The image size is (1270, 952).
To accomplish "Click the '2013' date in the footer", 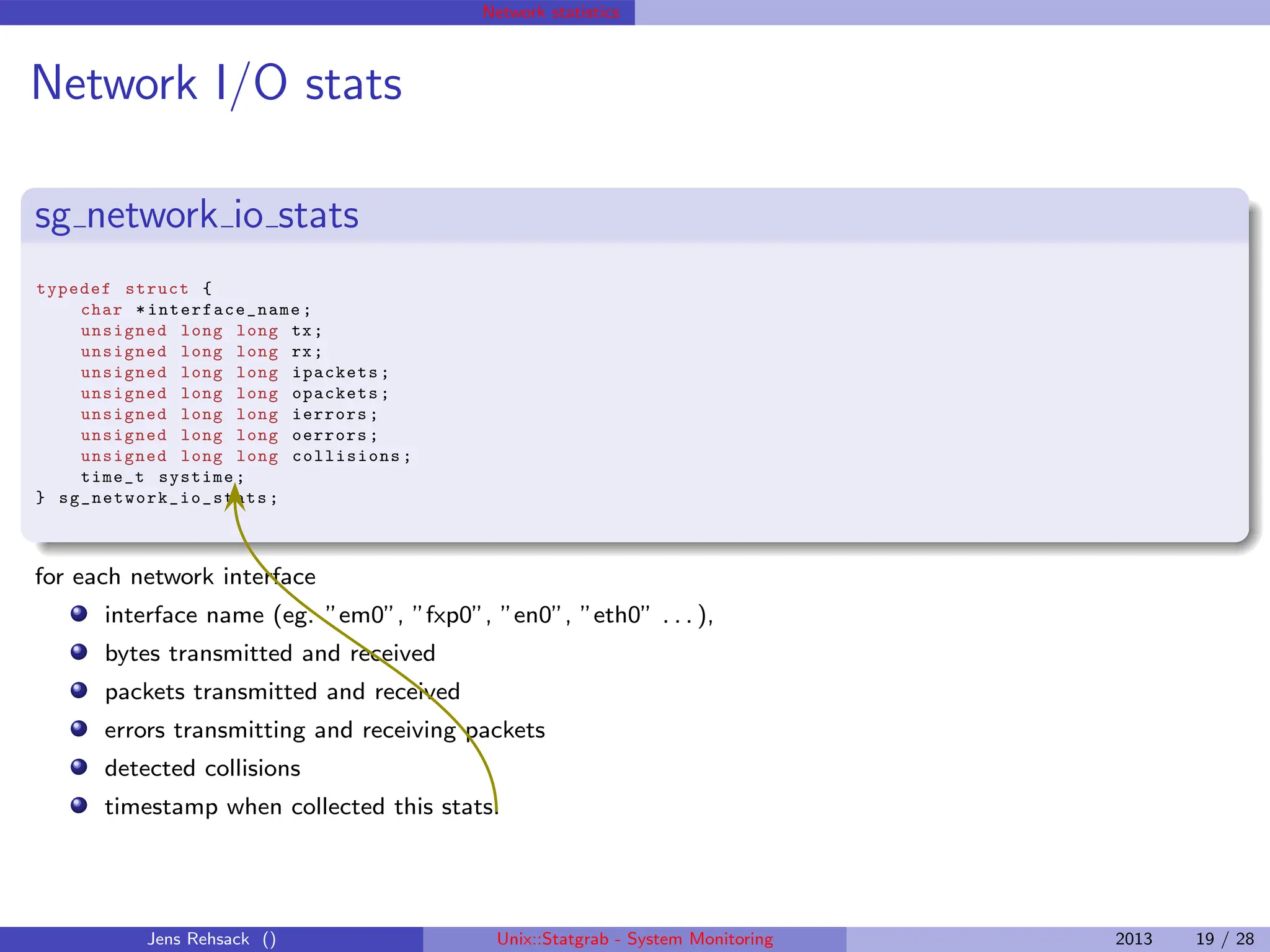I will 1134,939.
